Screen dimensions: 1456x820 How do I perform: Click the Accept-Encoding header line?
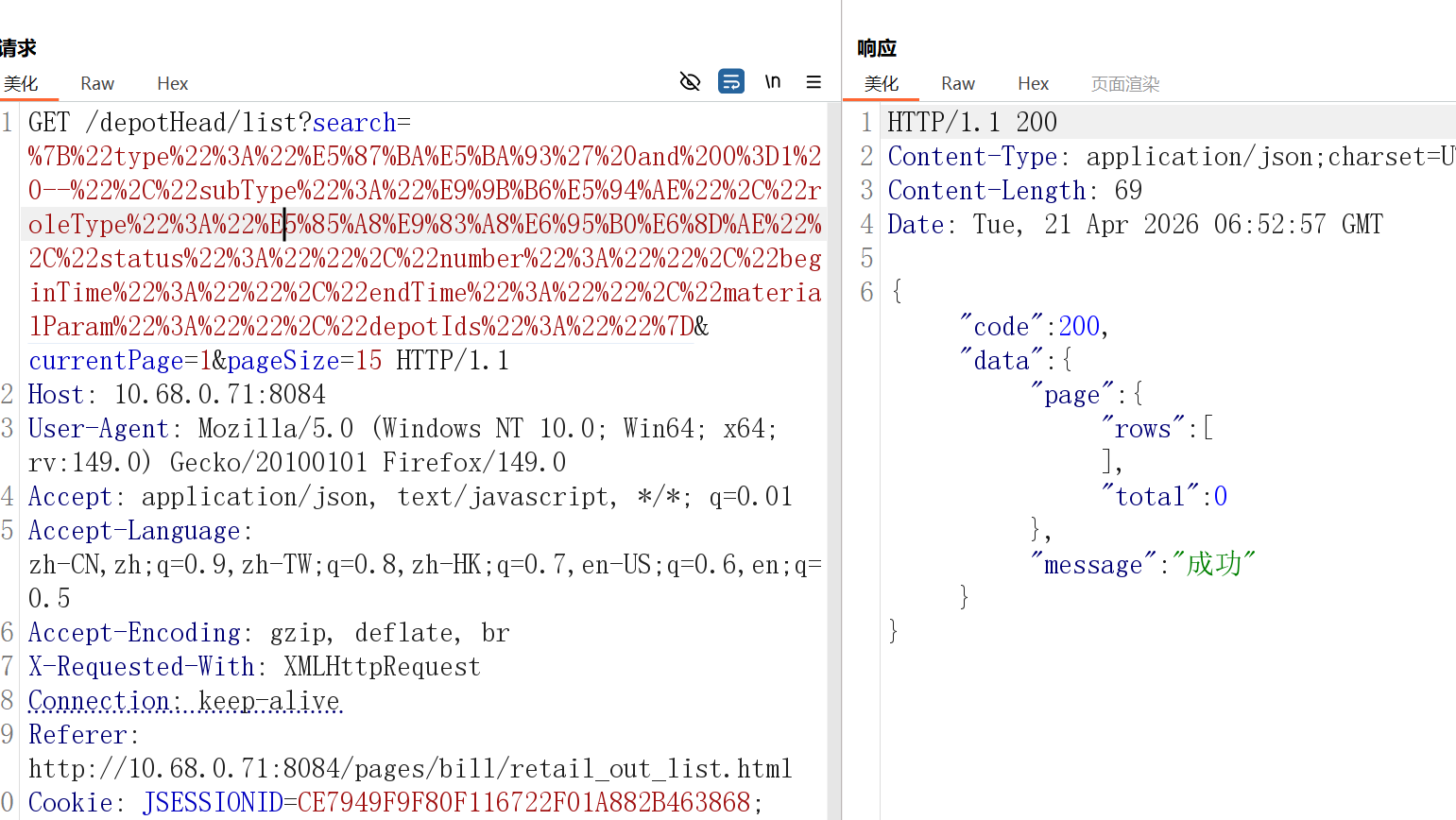point(269,633)
